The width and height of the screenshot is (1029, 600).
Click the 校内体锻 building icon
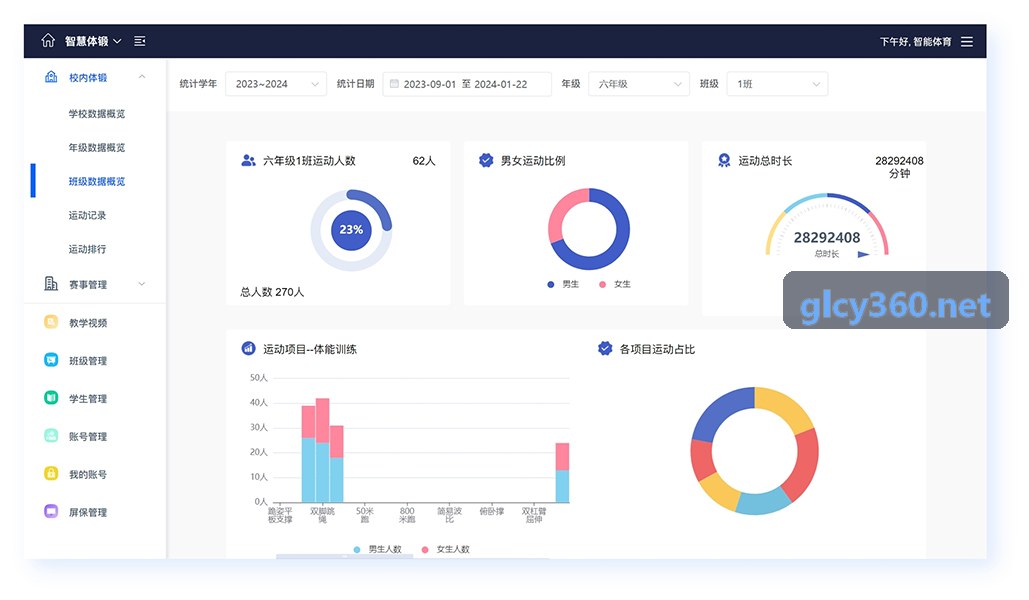click(51, 77)
